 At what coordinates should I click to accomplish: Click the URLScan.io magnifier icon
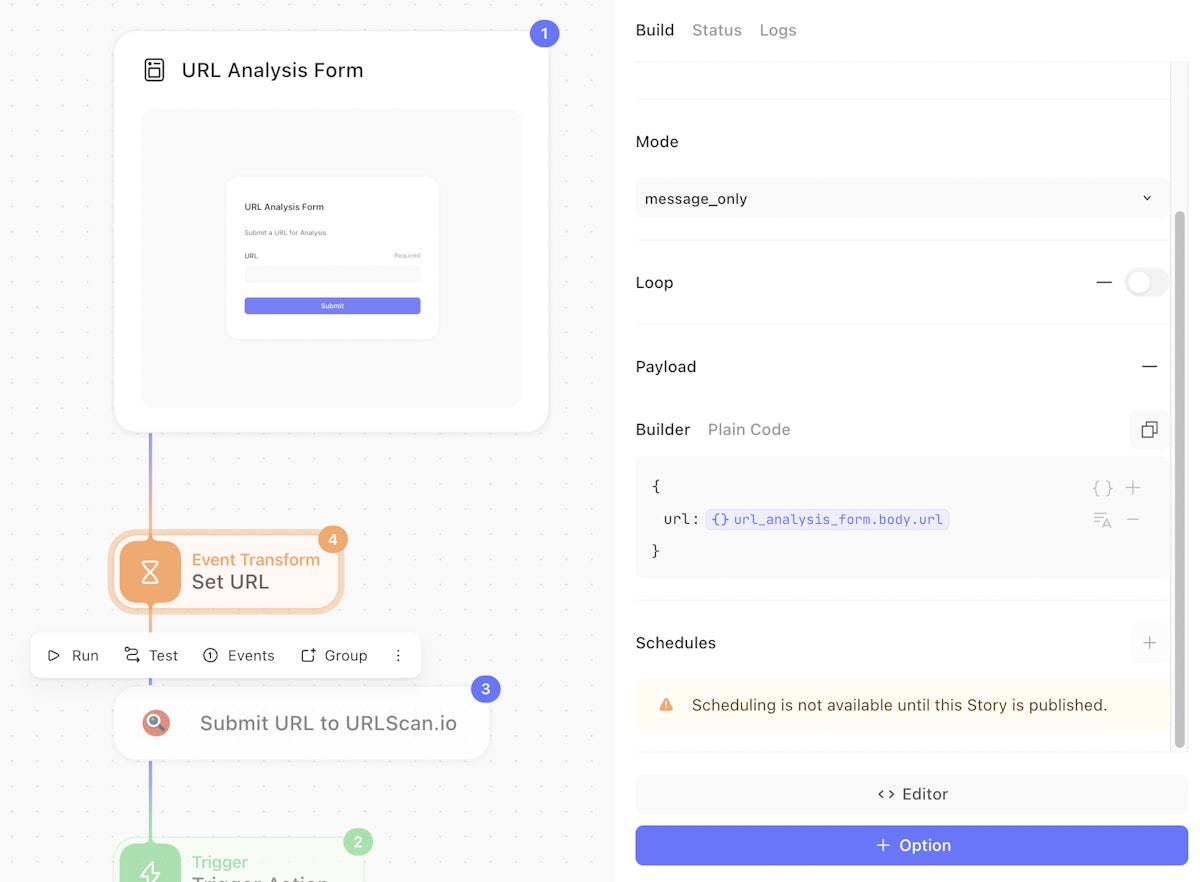(155, 722)
